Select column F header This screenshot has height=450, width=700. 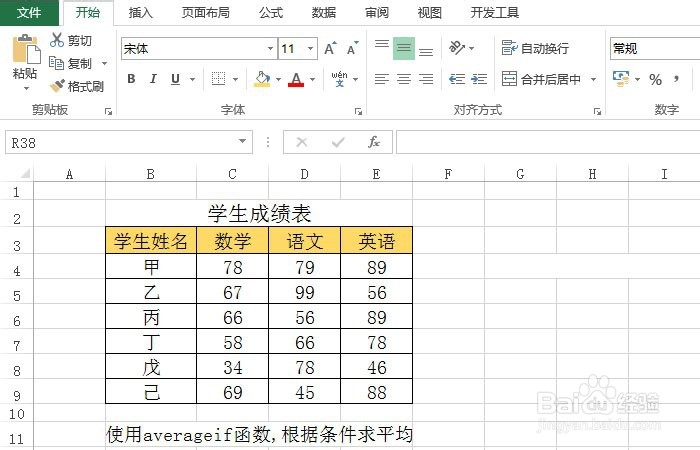(x=448, y=174)
